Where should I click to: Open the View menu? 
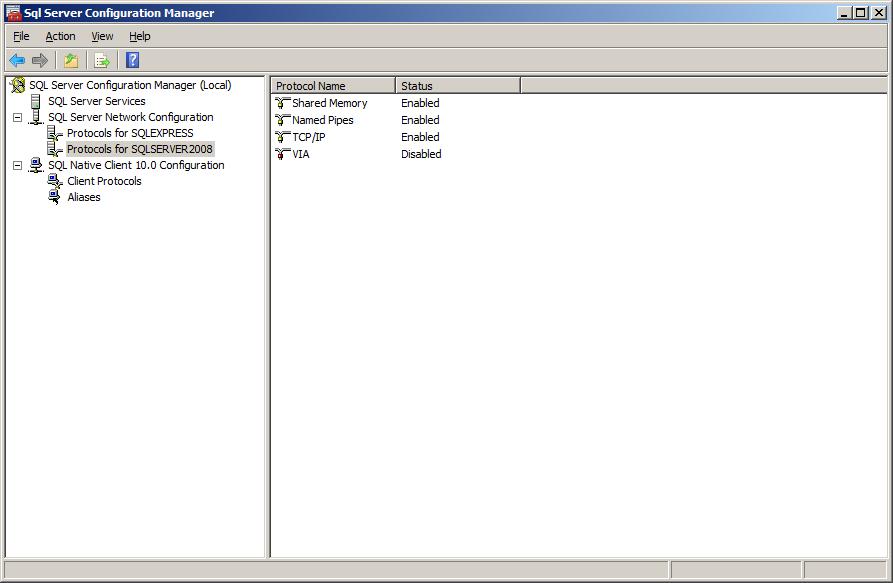[103, 36]
